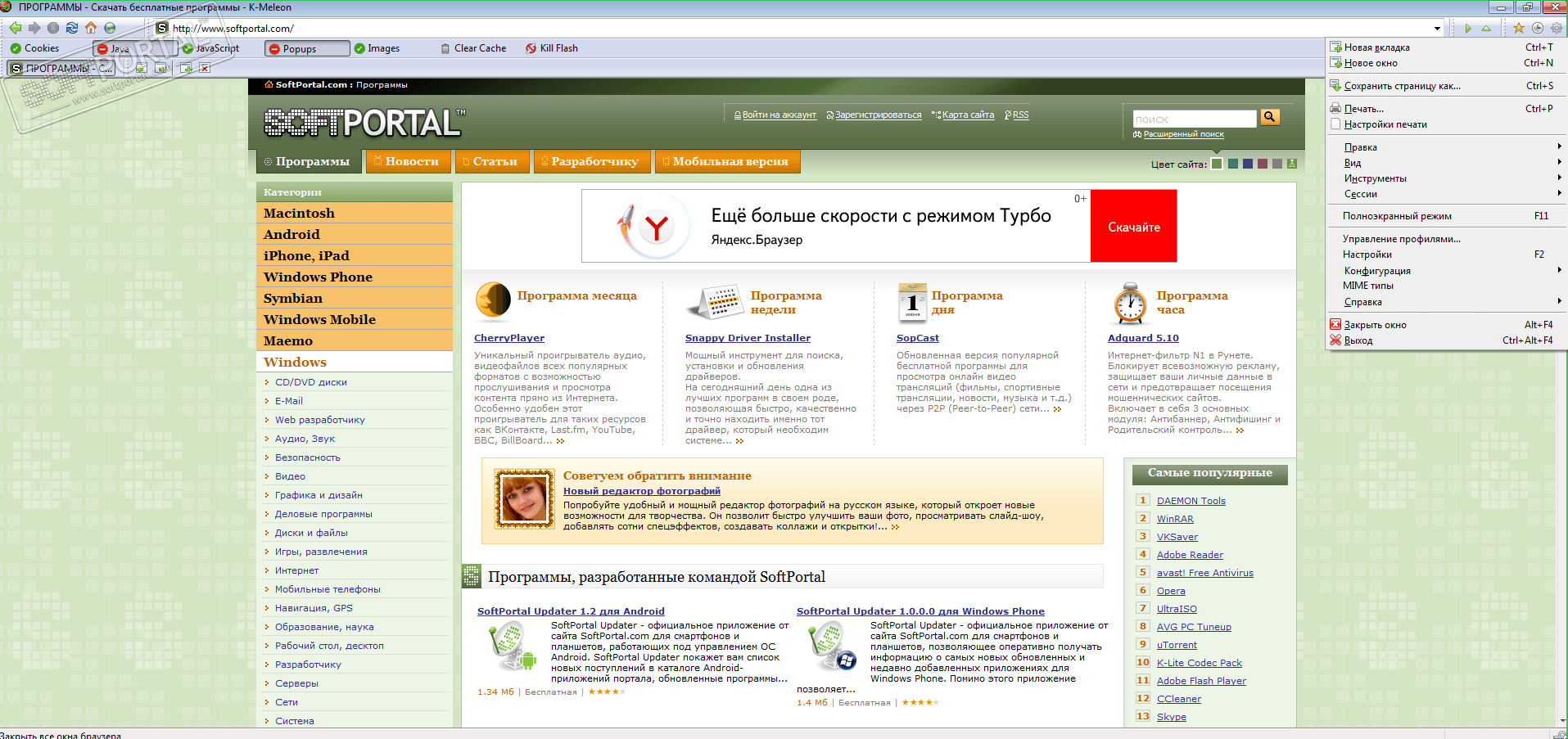
Task: Click the red Скачайте button in the ad banner
Action: click(x=1133, y=227)
